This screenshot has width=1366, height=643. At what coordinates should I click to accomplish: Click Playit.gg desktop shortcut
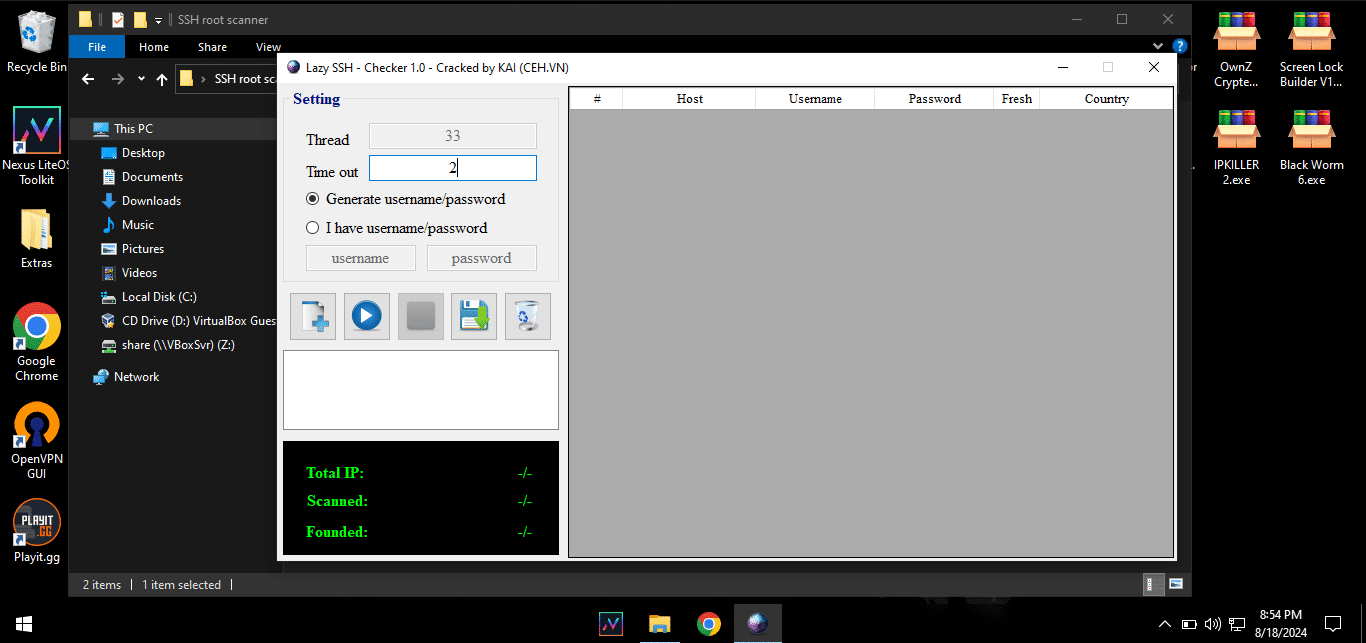click(x=36, y=532)
